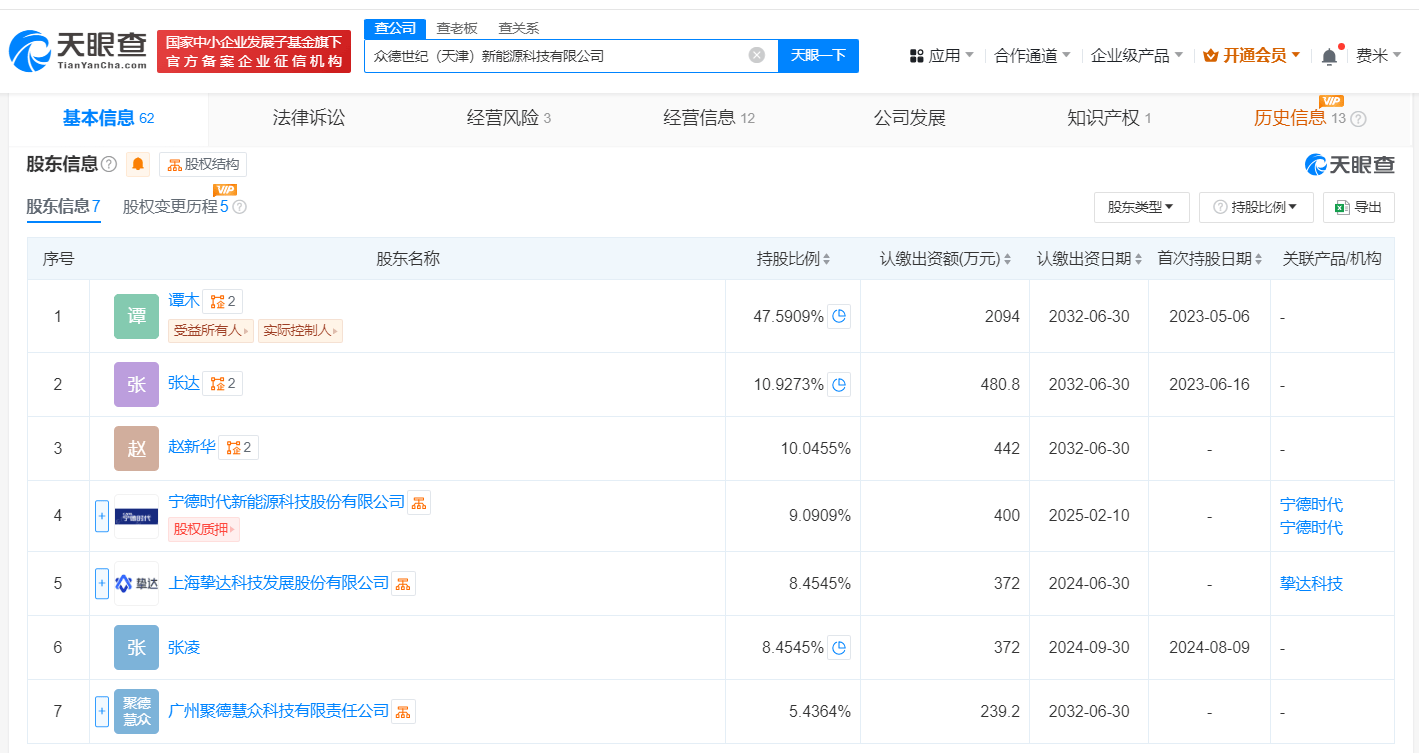Click the 挚达 company logo thumbnail
The width and height of the screenshot is (1419, 753).
pos(136,583)
